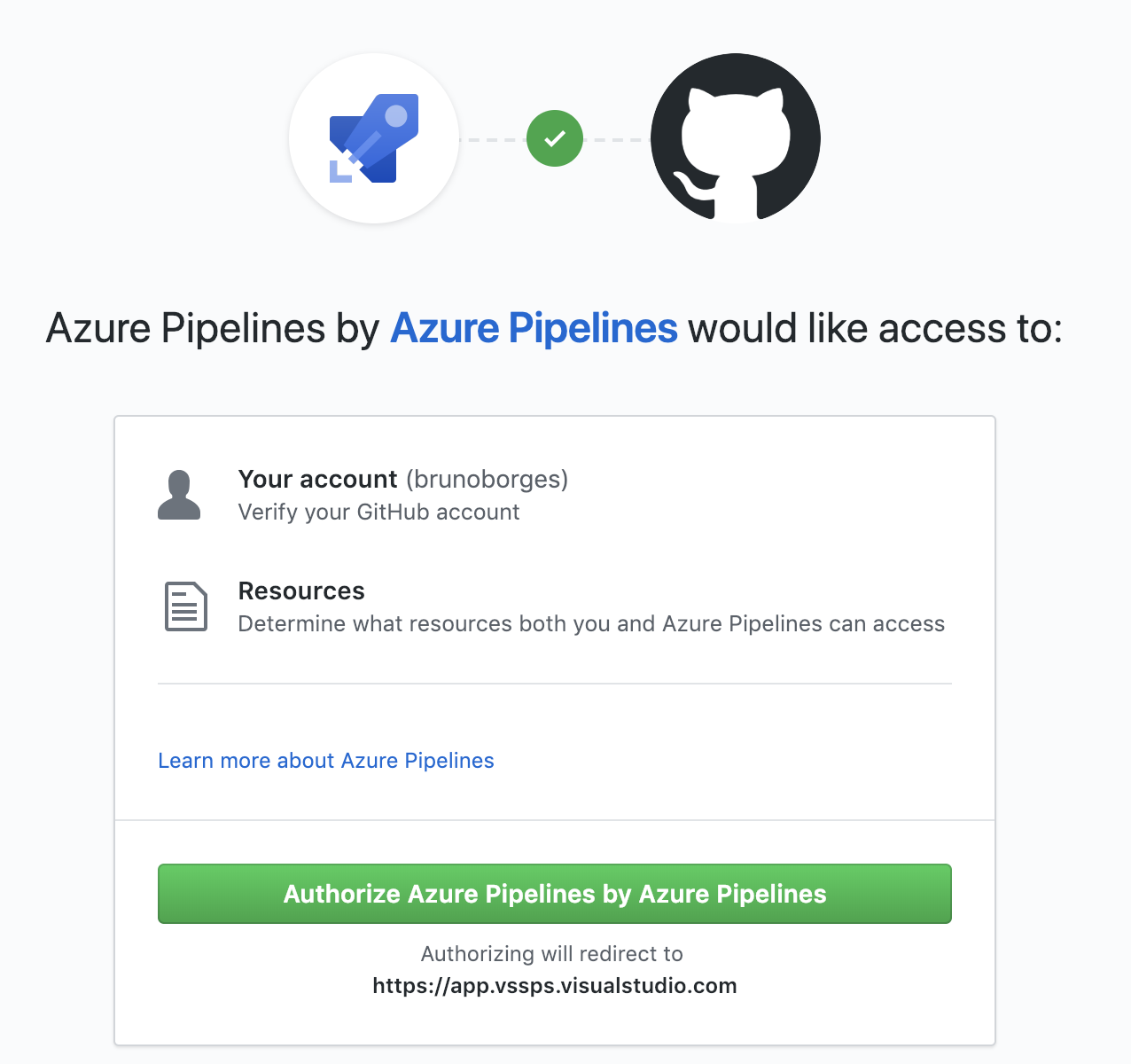Click the 'Resources' bold heading
Viewport: 1131px width, 1064px height.
(x=301, y=591)
